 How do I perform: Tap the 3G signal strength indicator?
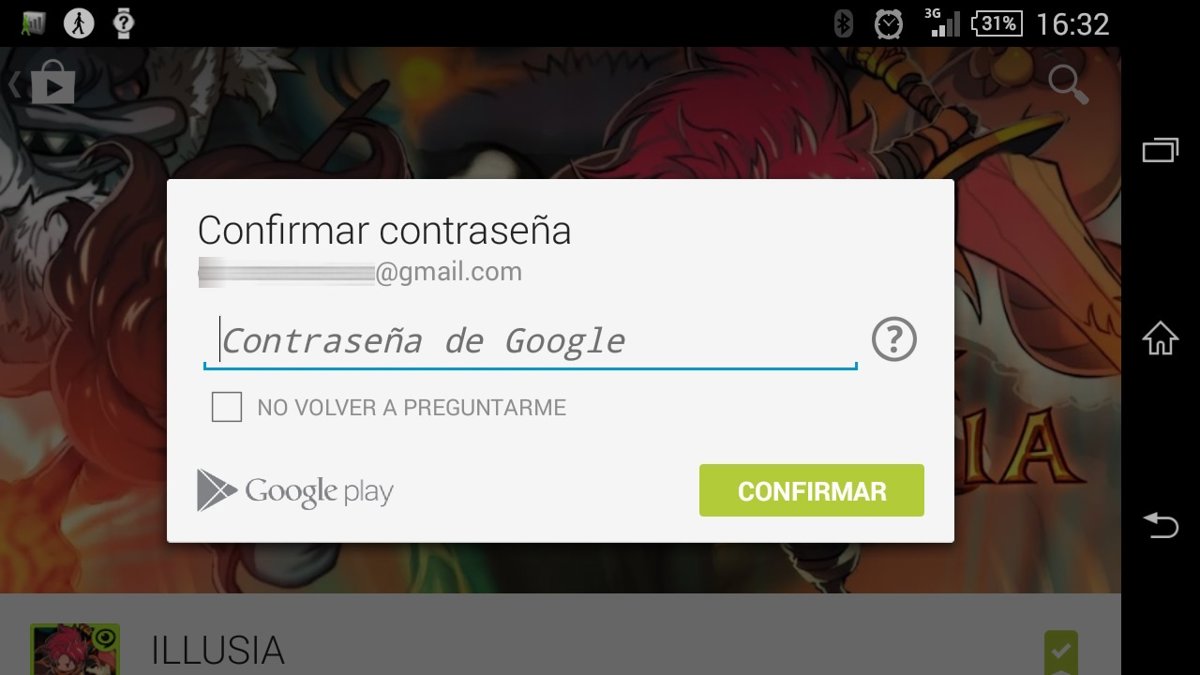click(940, 23)
